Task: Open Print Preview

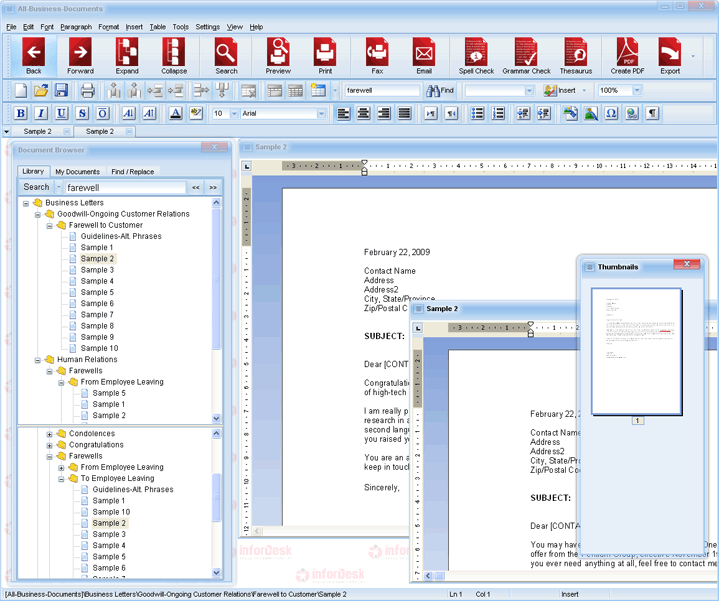Action: 278,56
